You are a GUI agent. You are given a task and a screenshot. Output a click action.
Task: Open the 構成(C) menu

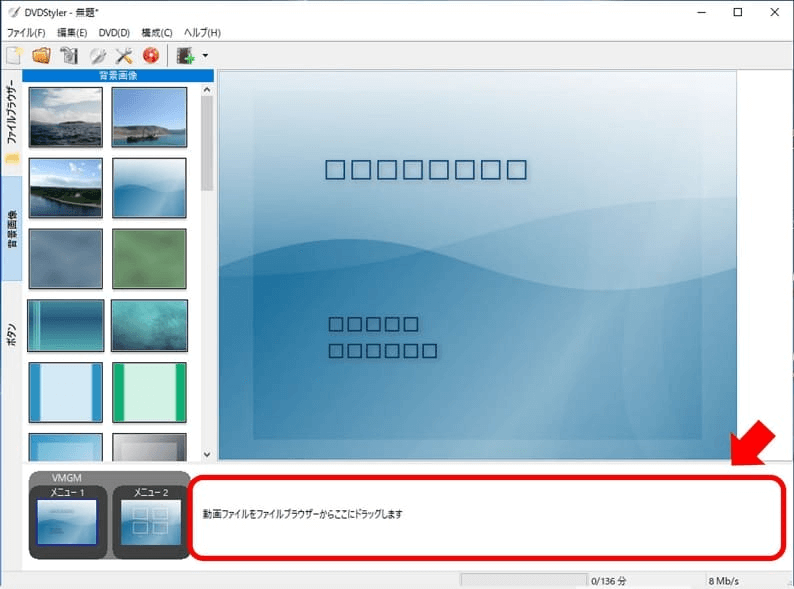[x=157, y=33]
